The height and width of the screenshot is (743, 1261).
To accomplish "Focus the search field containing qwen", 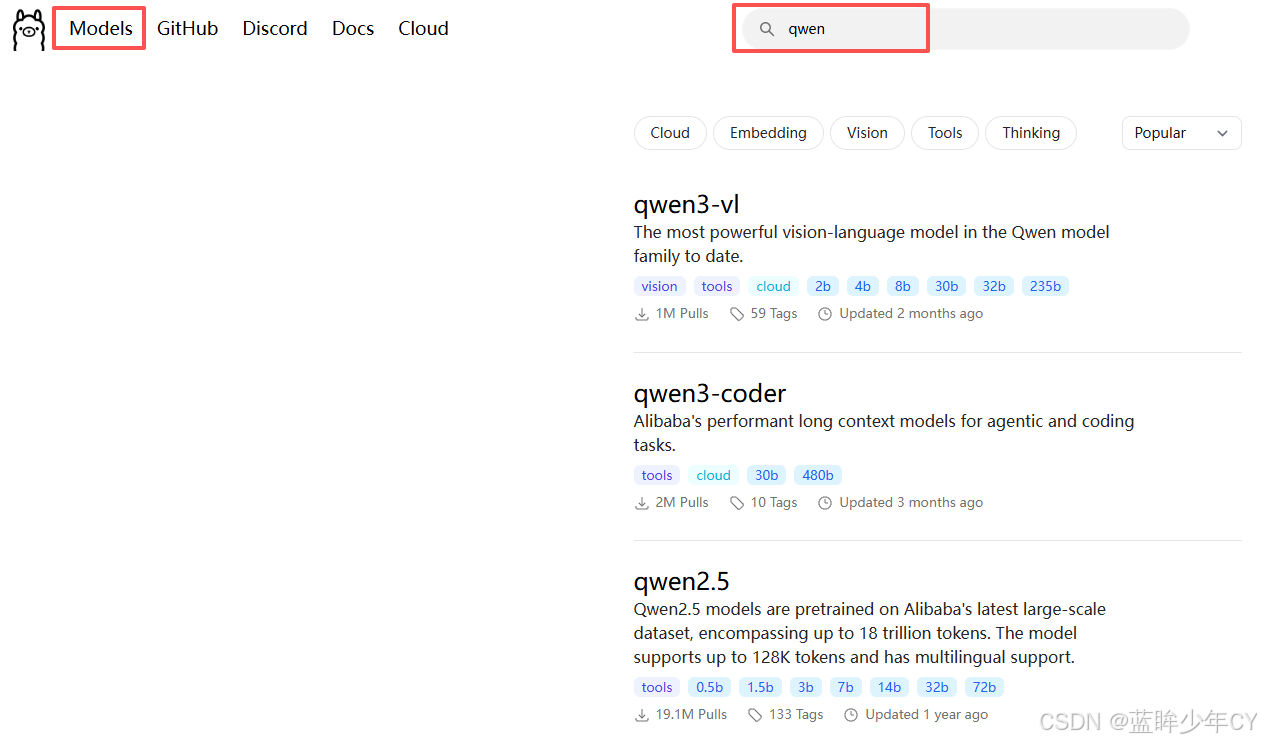I will pyautogui.click(x=965, y=29).
